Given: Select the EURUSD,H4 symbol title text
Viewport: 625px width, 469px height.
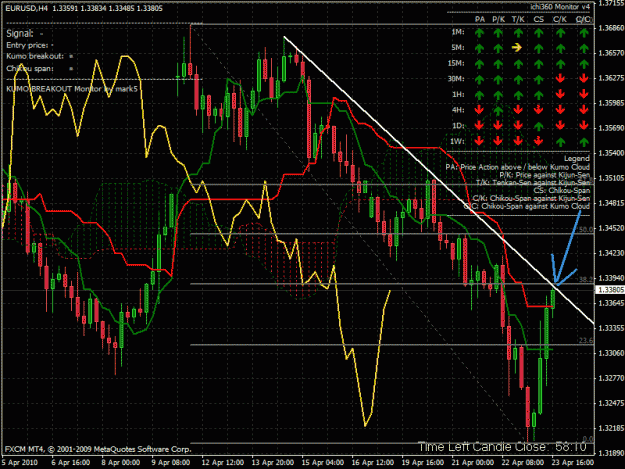Looking at the screenshot, I should (26, 8).
